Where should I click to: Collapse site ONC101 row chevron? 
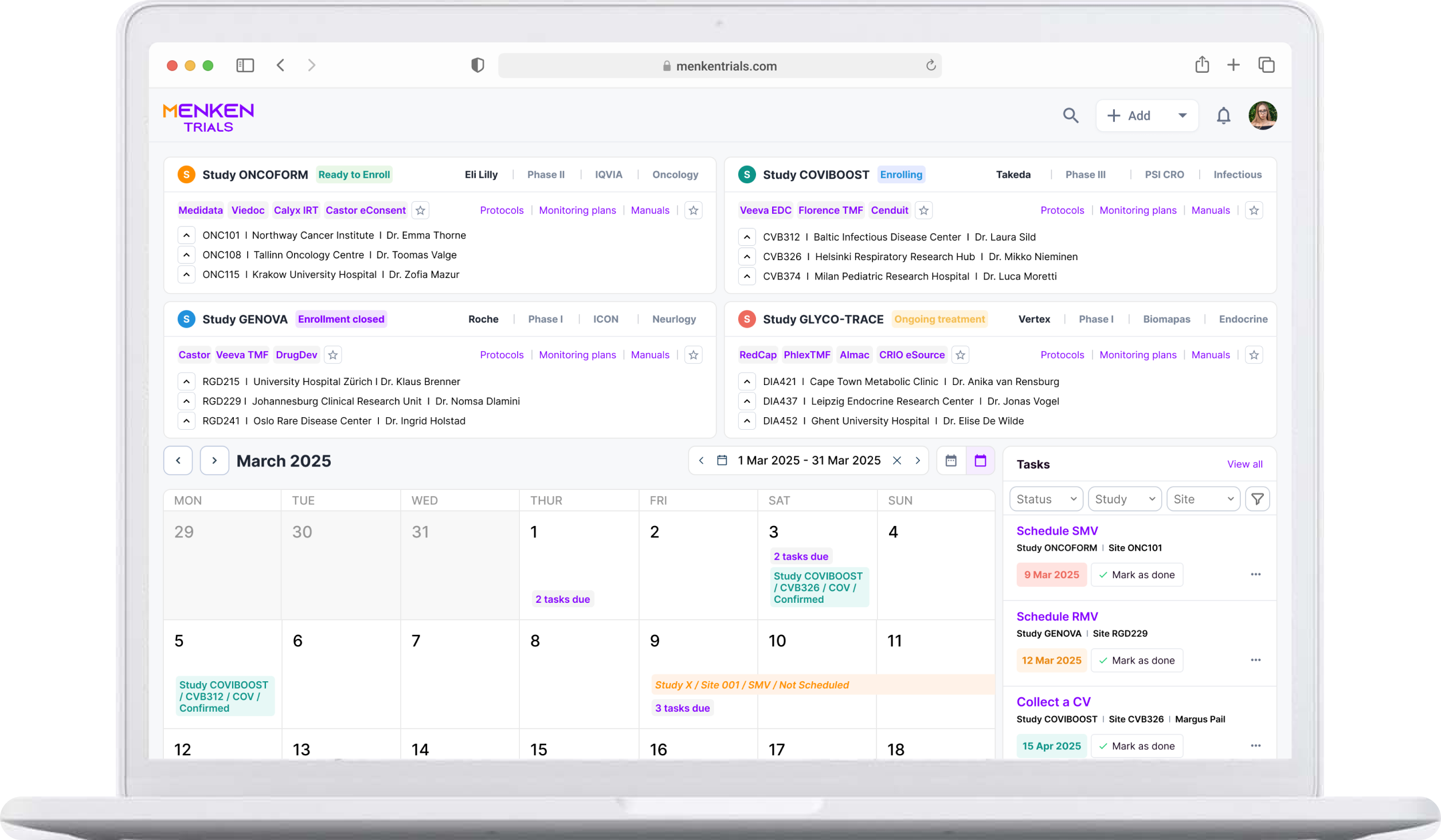tap(186, 235)
